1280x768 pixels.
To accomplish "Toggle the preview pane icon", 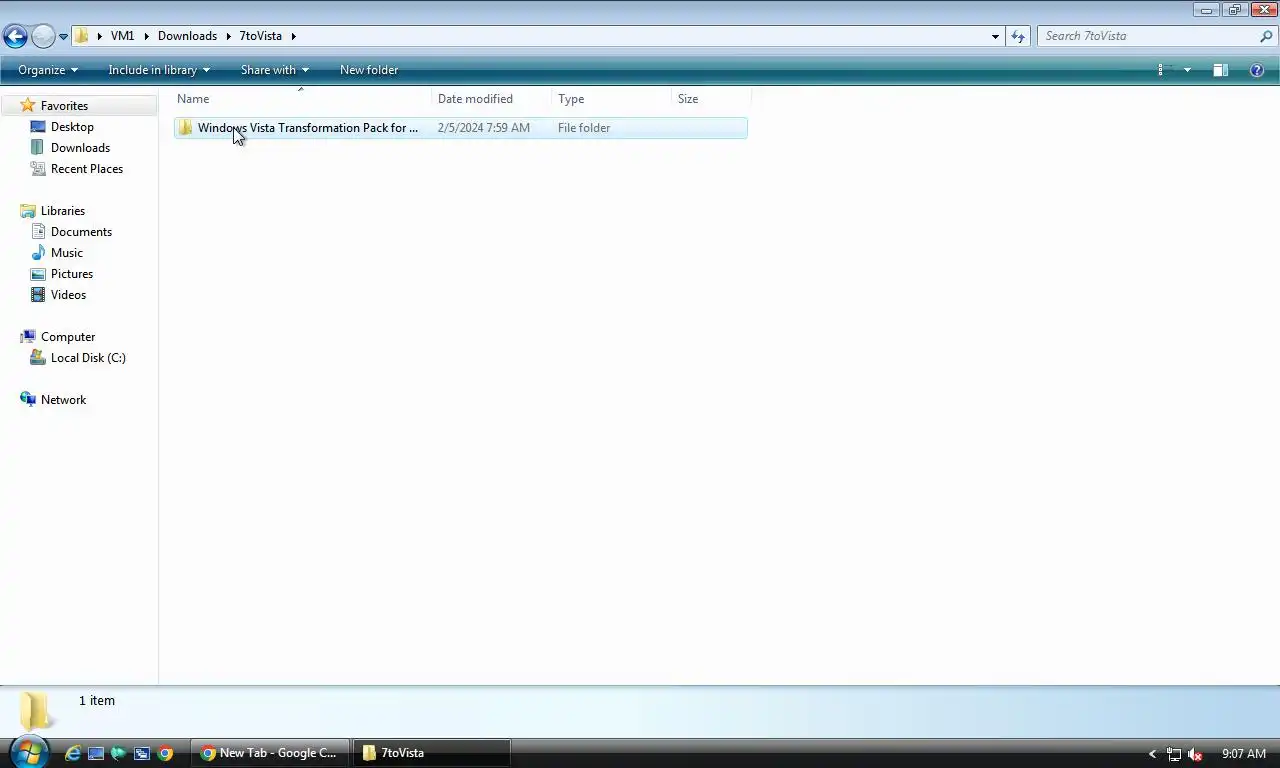I will tap(1220, 70).
